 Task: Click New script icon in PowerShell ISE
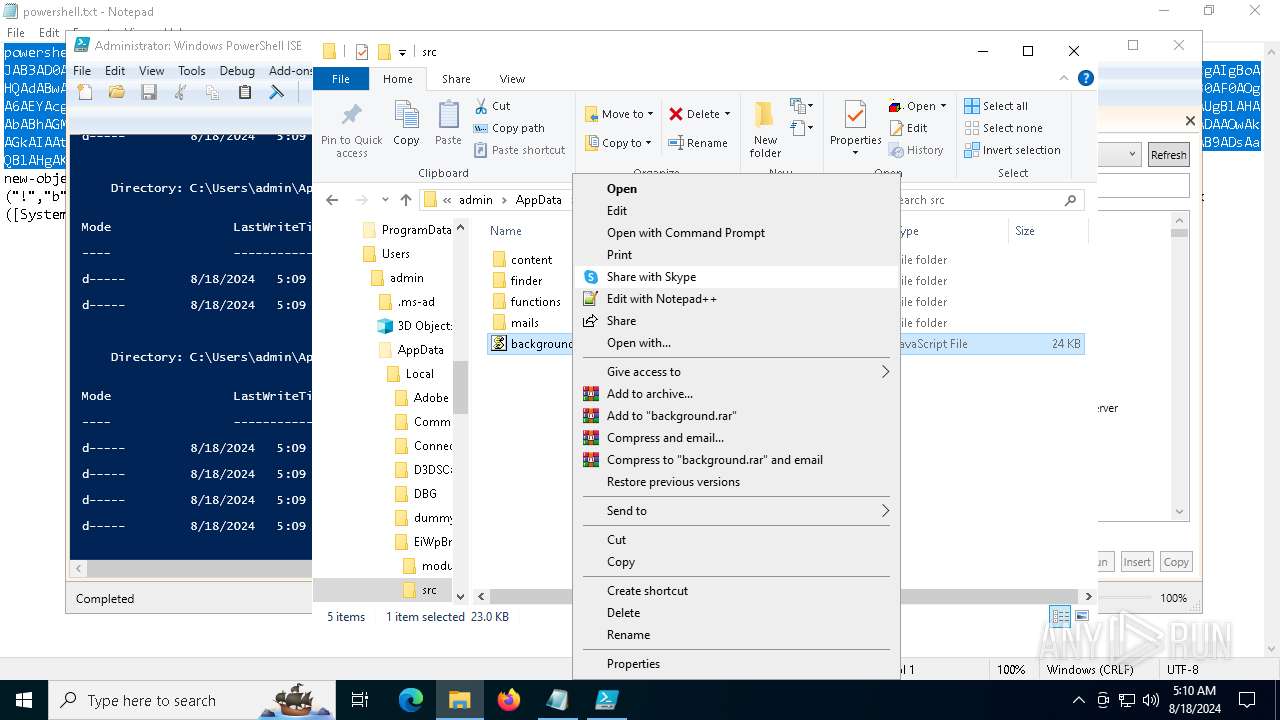pos(86,92)
